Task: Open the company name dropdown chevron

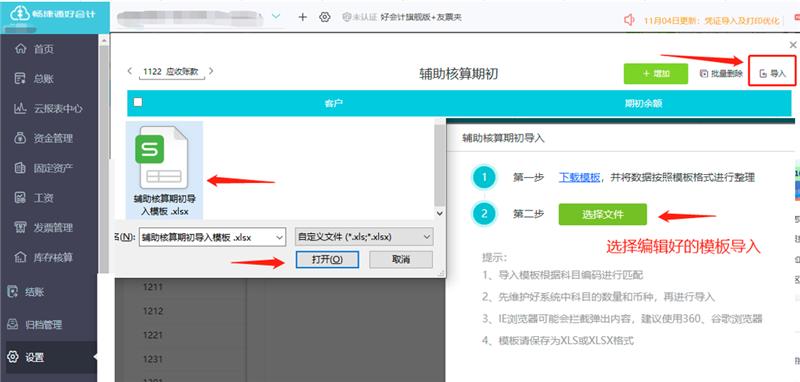Action: coord(276,17)
